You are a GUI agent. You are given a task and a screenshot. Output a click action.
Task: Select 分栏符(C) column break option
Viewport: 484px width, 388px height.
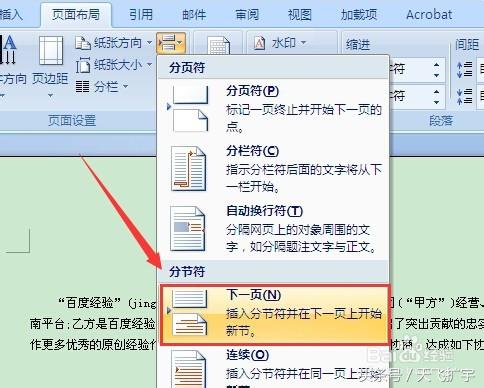tap(274, 169)
